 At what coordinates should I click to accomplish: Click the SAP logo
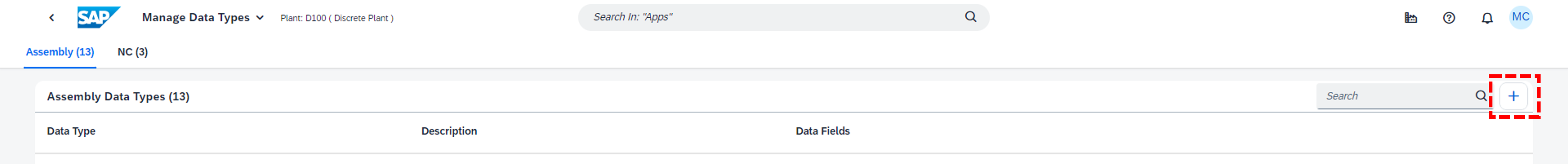98,18
